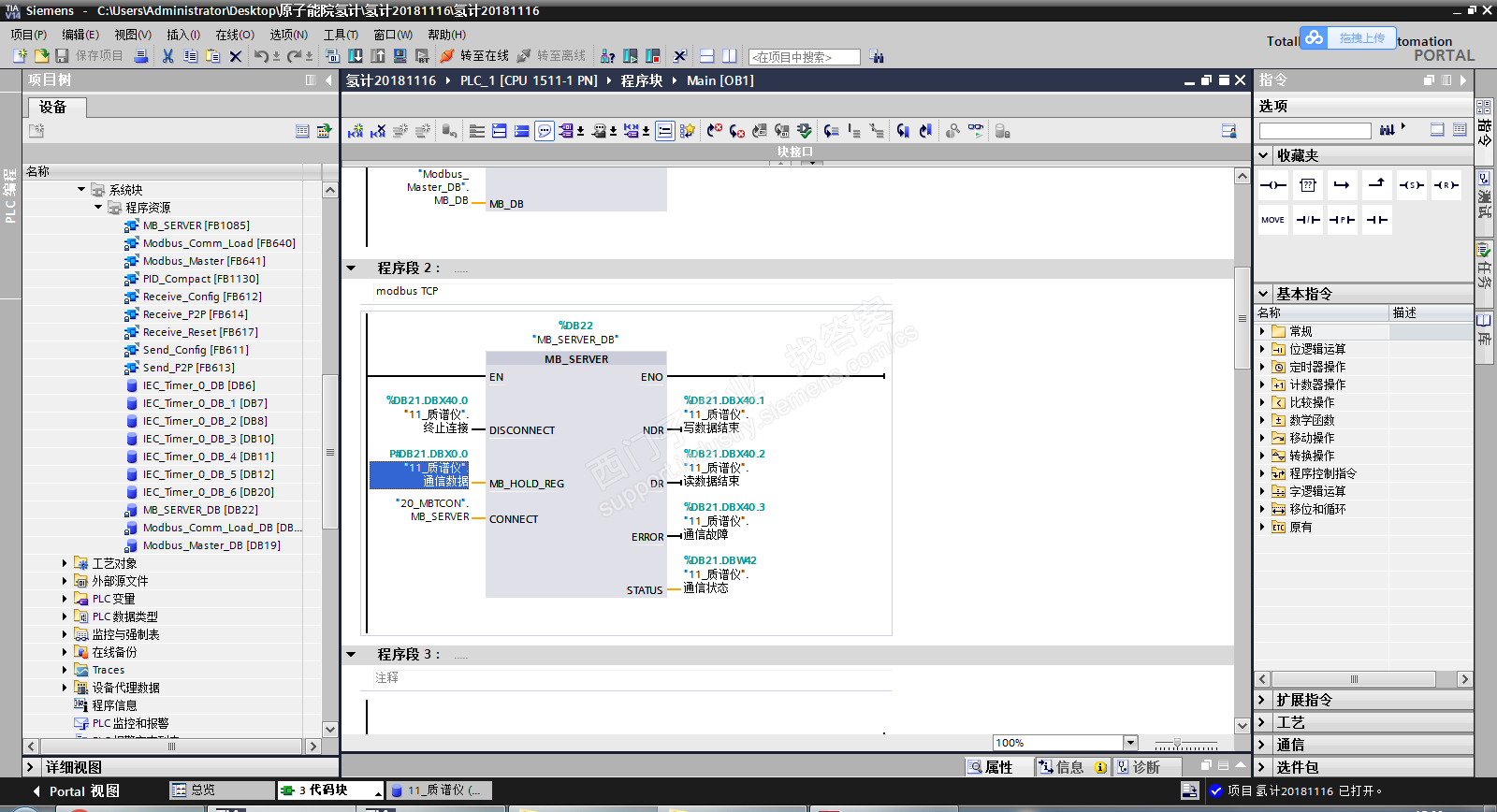The image size is (1497, 812).
Task: Click the start CPU icon
Action: coord(631,56)
